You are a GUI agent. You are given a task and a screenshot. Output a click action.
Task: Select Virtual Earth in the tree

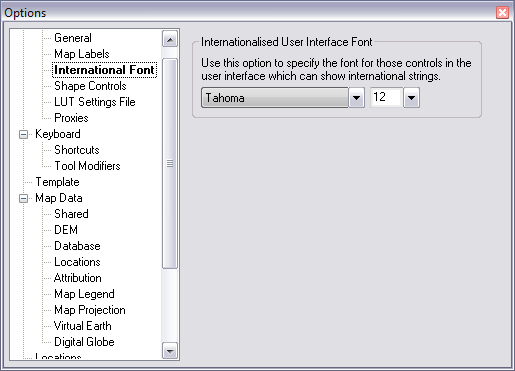82,326
